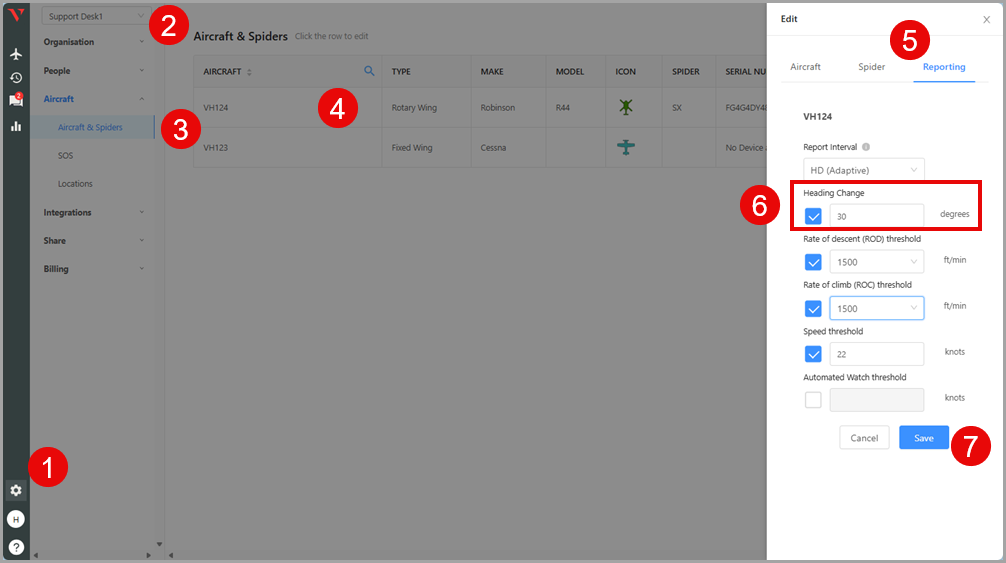Open the history clock icon in sidebar
The width and height of the screenshot is (1006, 563).
[x=15, y=77]
